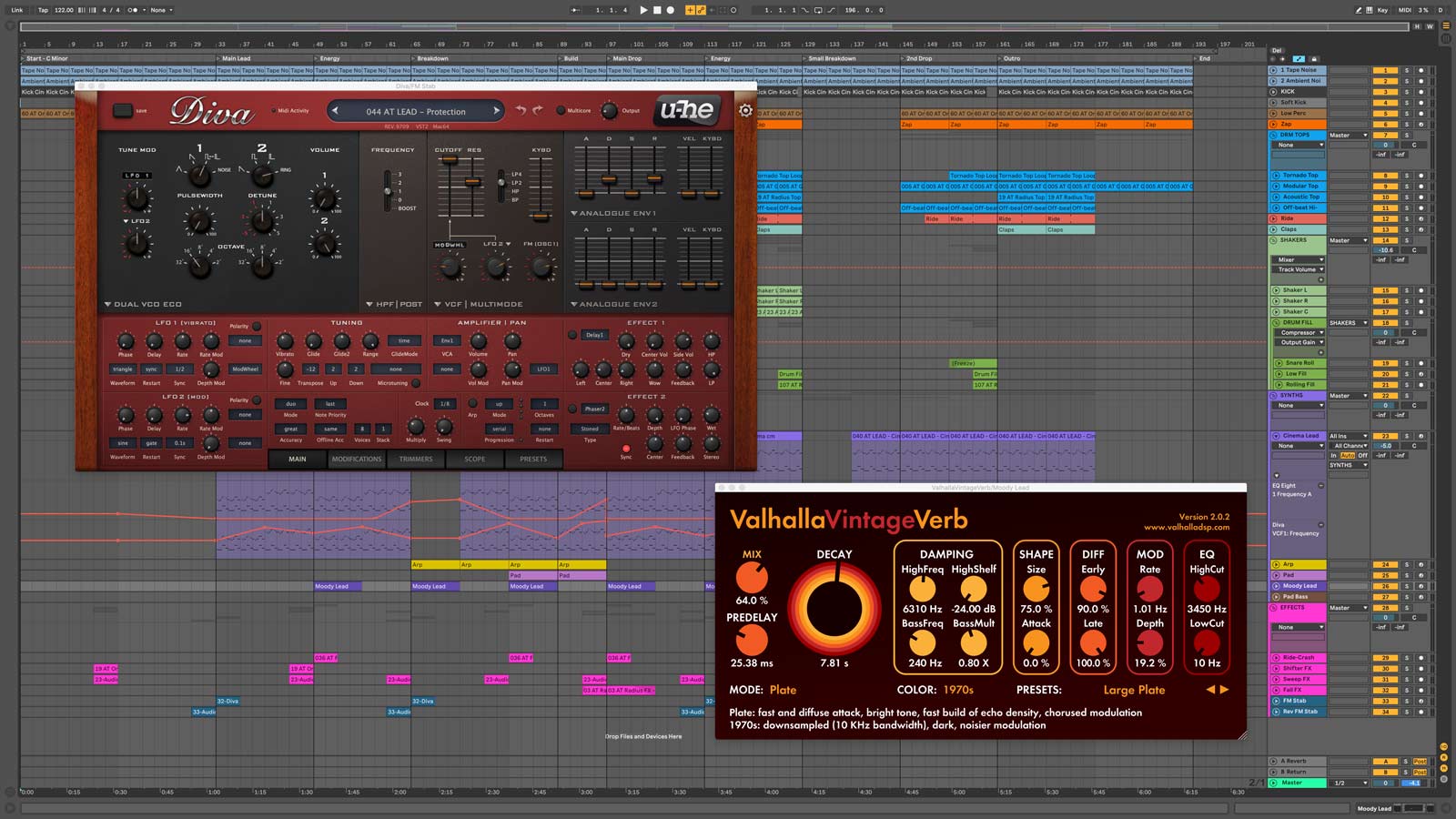Switch to the Modifications tab in Diva
The width and height of the screenshot is (1456, 819).
coord(357,459)
